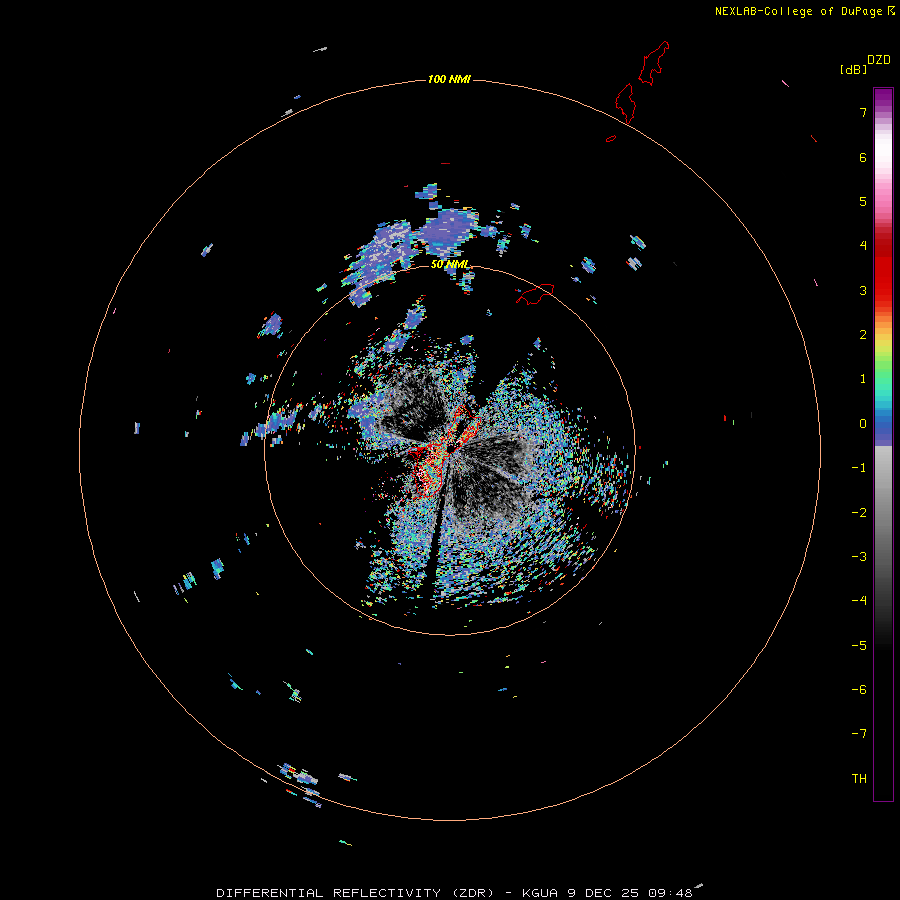Screen dimensions: 900x900
Task: Click the -4 value on the color scale
Action: (x=859, y=600)
